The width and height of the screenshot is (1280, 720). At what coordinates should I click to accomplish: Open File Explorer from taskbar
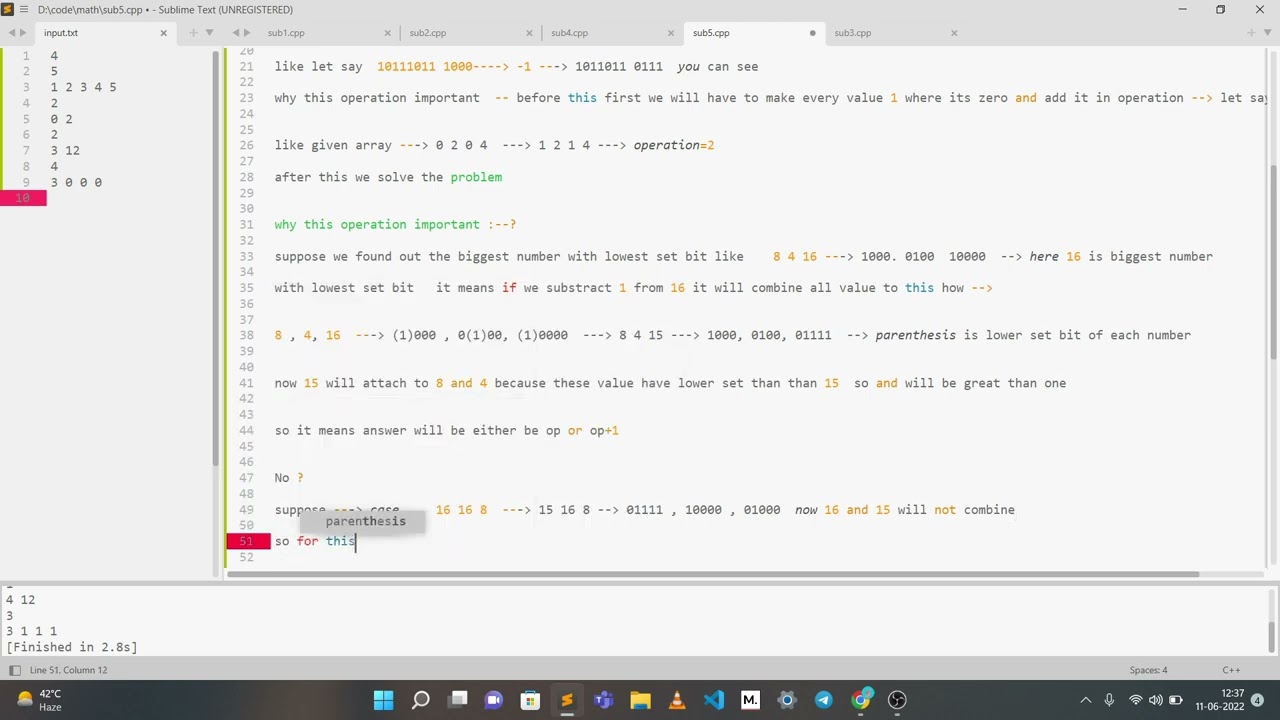pyautogui.click(x=640, y=700)
